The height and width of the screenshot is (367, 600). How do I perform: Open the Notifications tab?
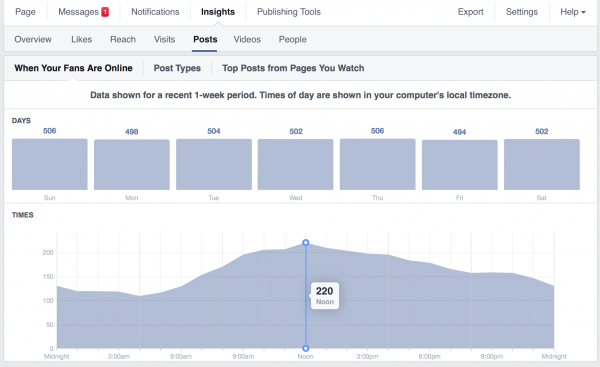tap(155, 12)
